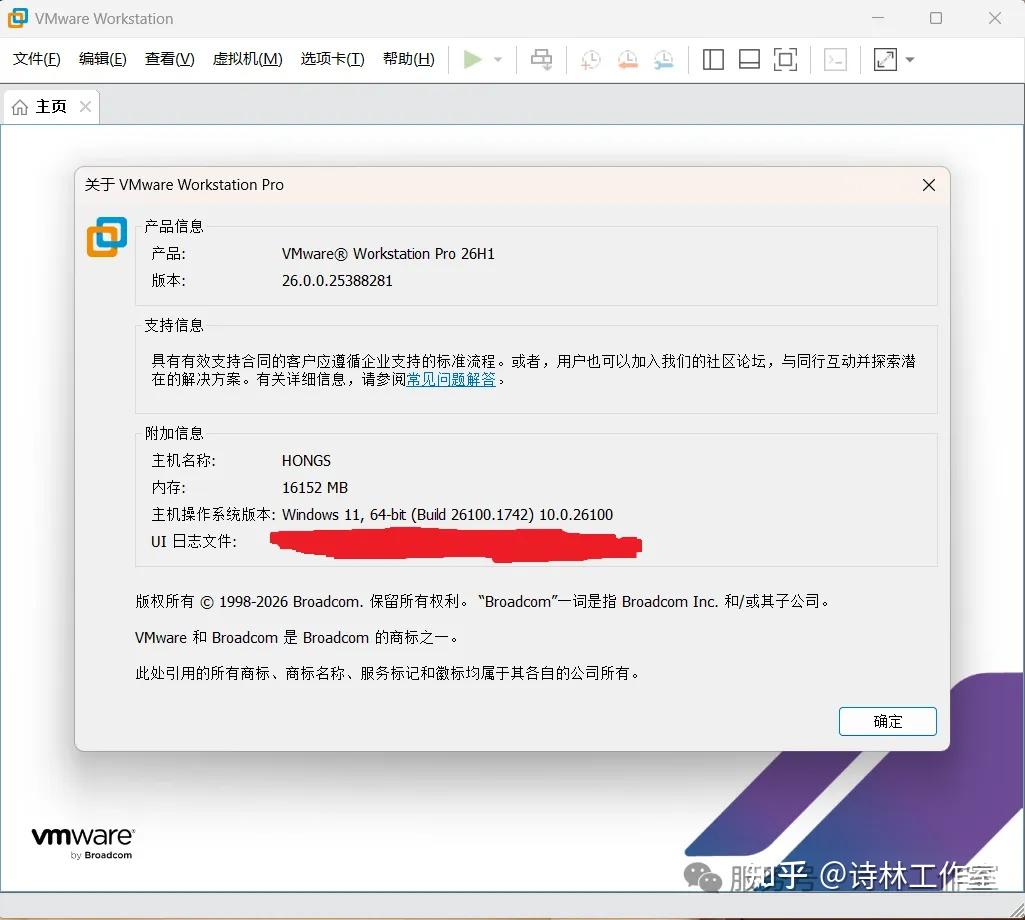This screenshot has height=920, width=1025.
Task: Click the console view terminal icon
Action: [835, 60]
